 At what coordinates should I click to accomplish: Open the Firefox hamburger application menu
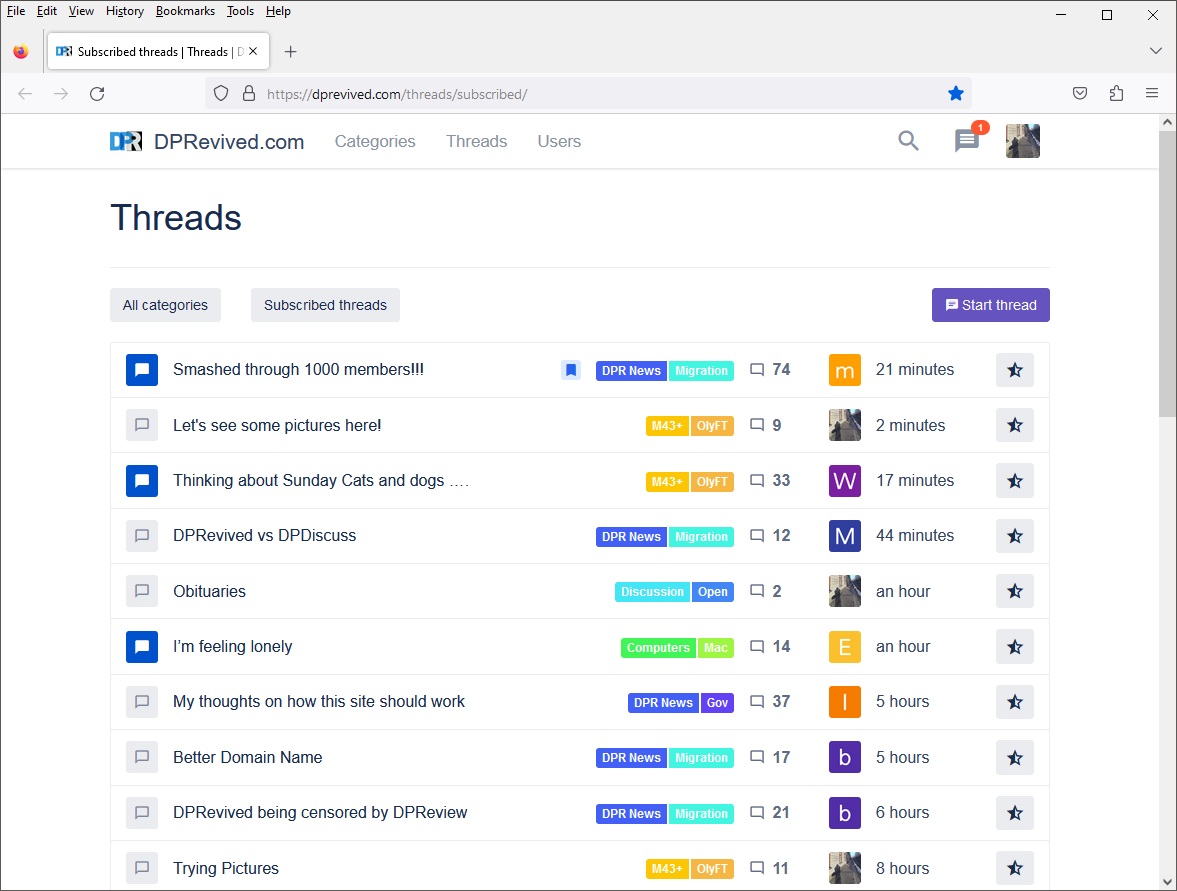[x=1152, y=93]
